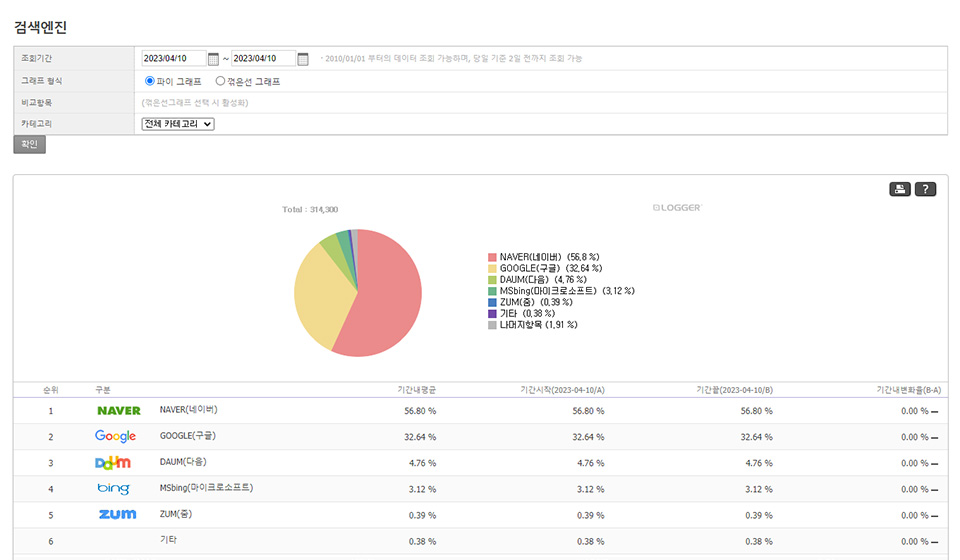Screen dimensions: 960x560
Task: Edit the start date field 2023/04/10
Action: tap(173, 58)
